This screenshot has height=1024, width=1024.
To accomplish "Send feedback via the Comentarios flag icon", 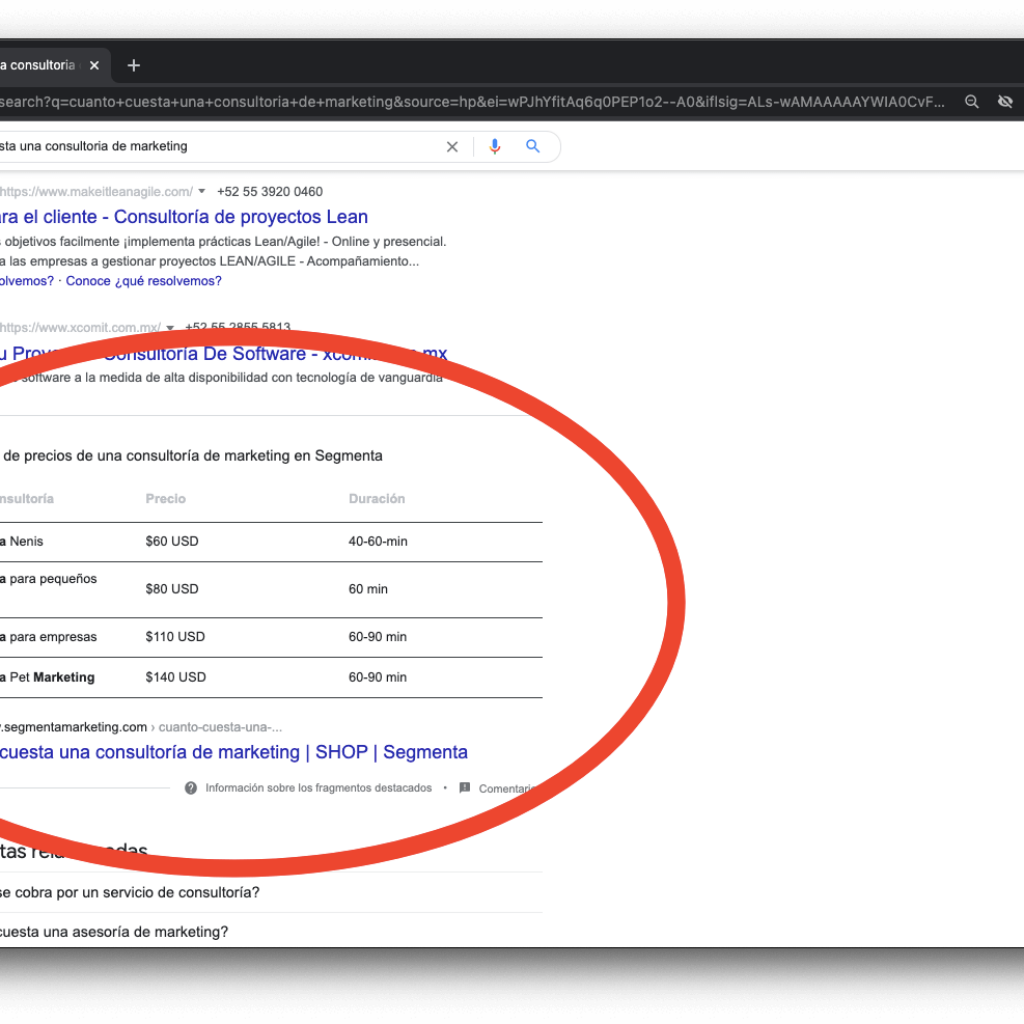I will [464, 787].
